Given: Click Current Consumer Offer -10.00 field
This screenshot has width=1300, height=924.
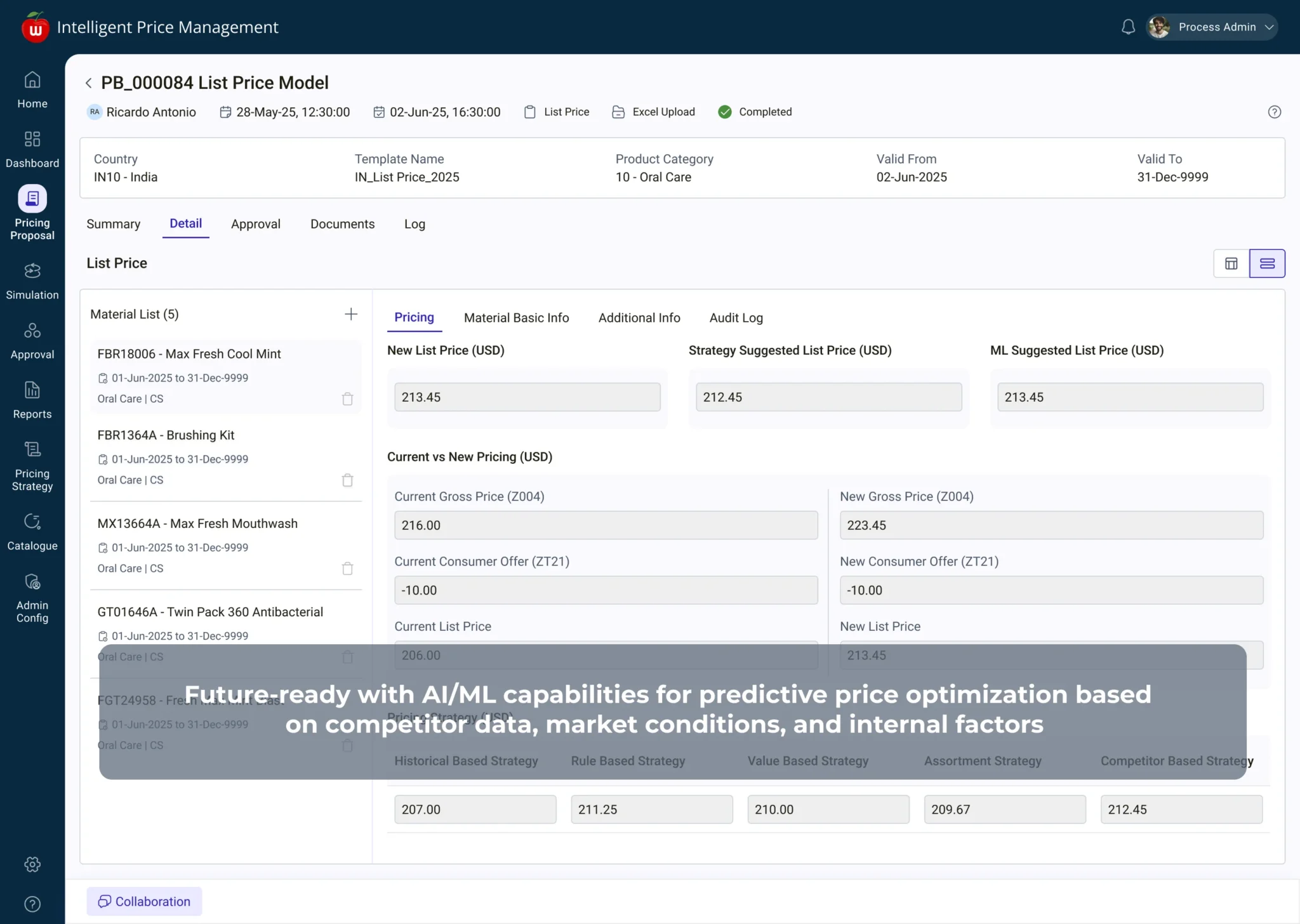Looking at the screenshot, I should (x=606, y=590).
